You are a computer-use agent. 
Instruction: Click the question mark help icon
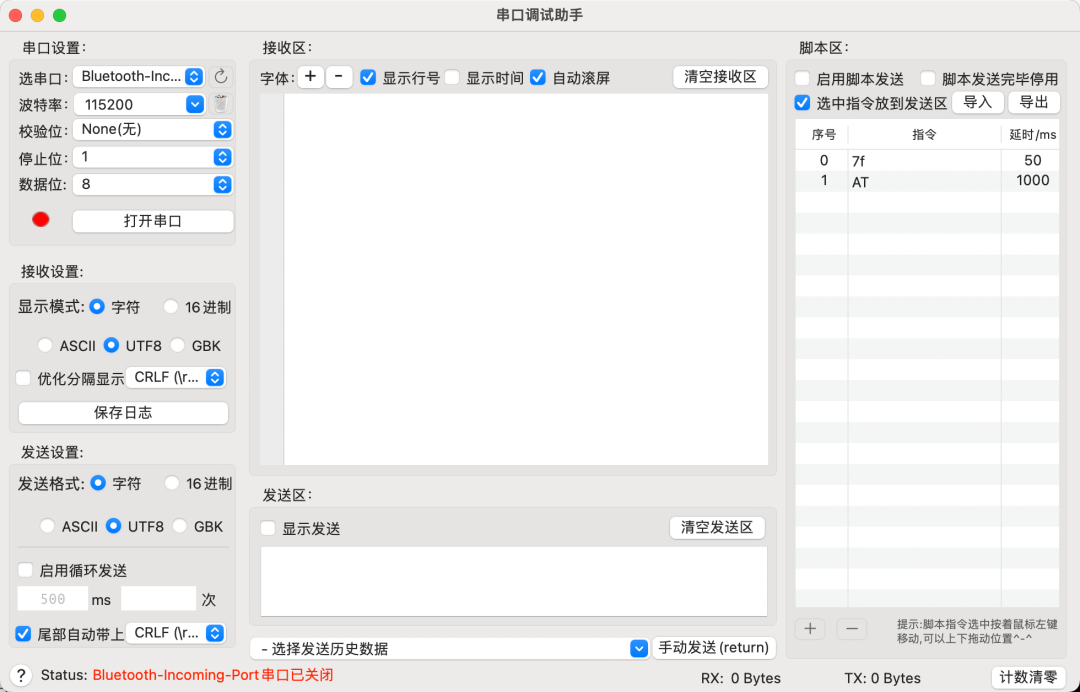coord(21,675)
